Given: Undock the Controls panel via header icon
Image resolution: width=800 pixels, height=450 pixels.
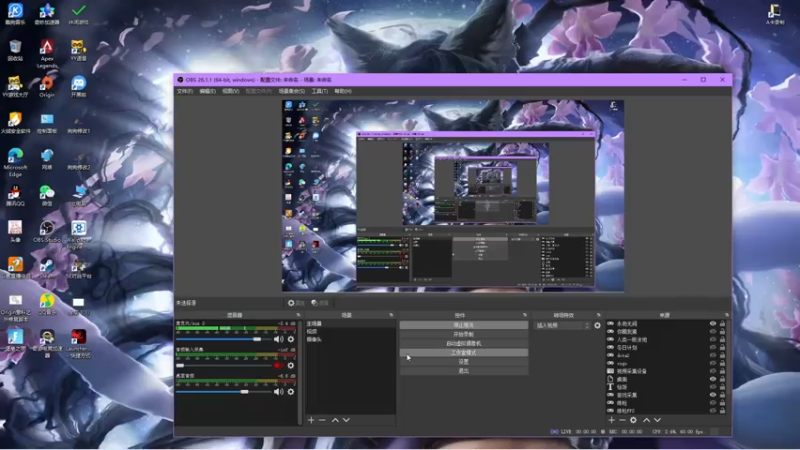Looking at the screenshot, I should click(x=524, y=315).
